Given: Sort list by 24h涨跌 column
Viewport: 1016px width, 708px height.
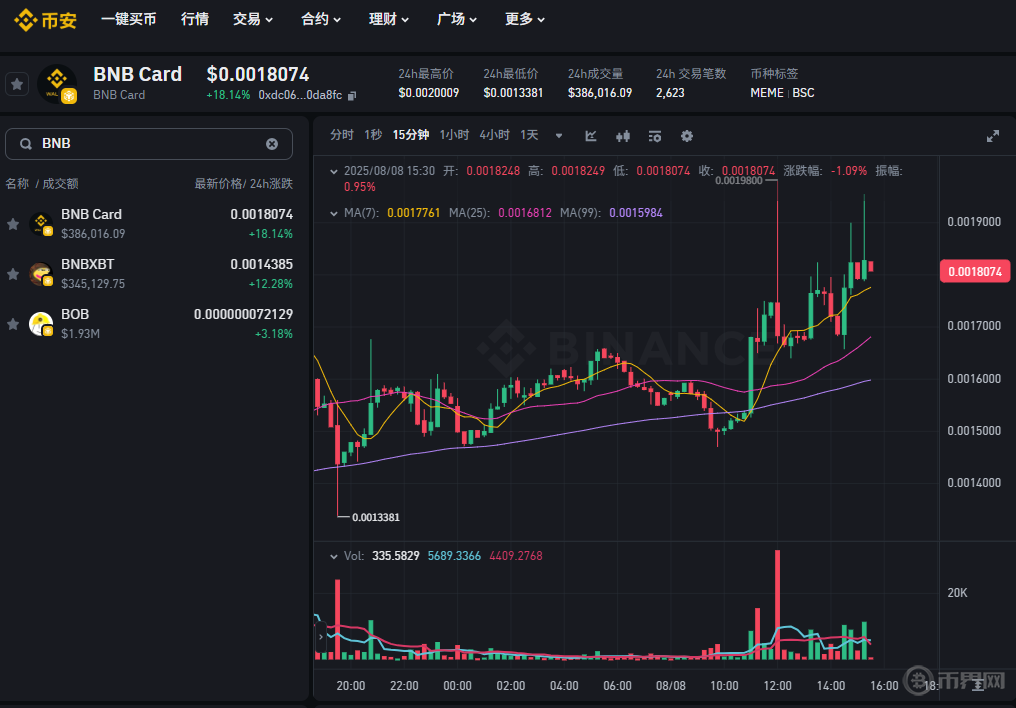Looking at the screenshot, I should [x=271, y=184].
